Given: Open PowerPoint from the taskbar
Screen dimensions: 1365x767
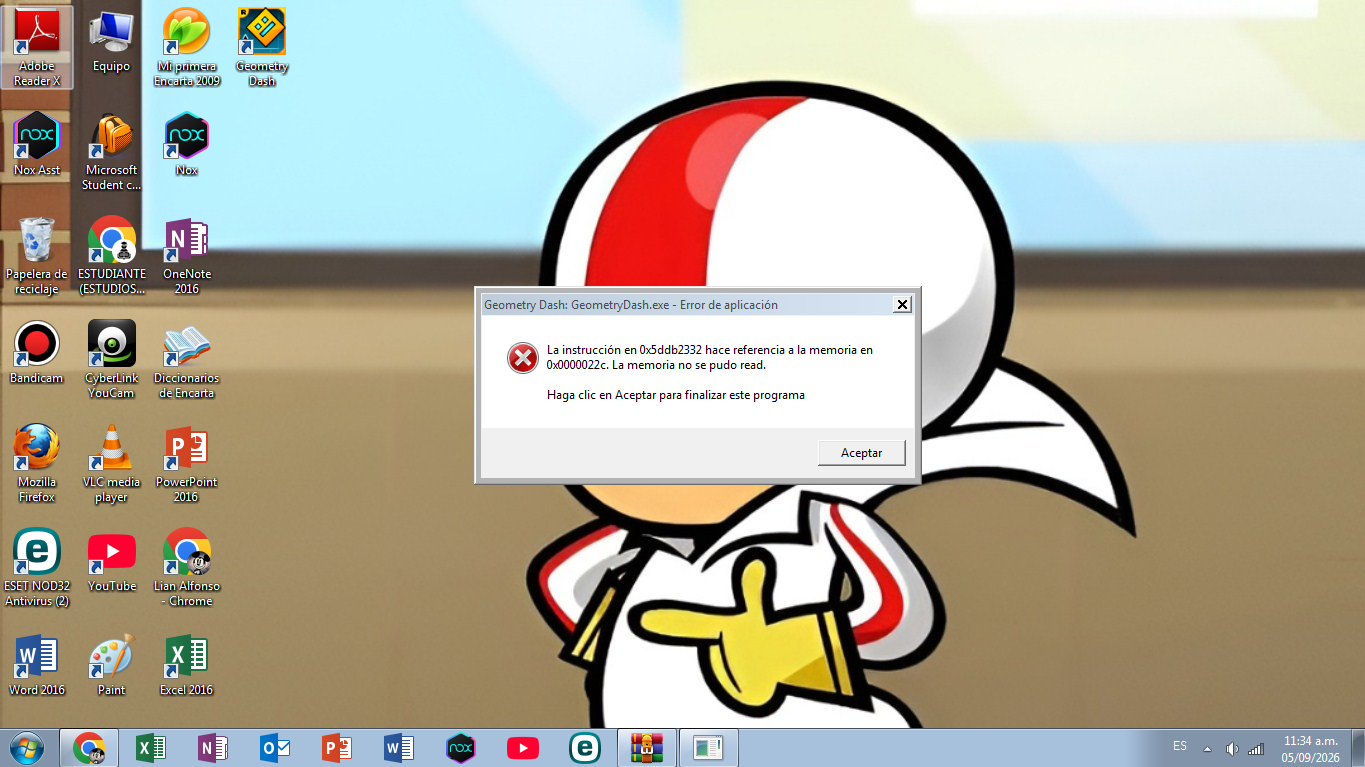Looking at the screenshot, I should coord(337,748).
